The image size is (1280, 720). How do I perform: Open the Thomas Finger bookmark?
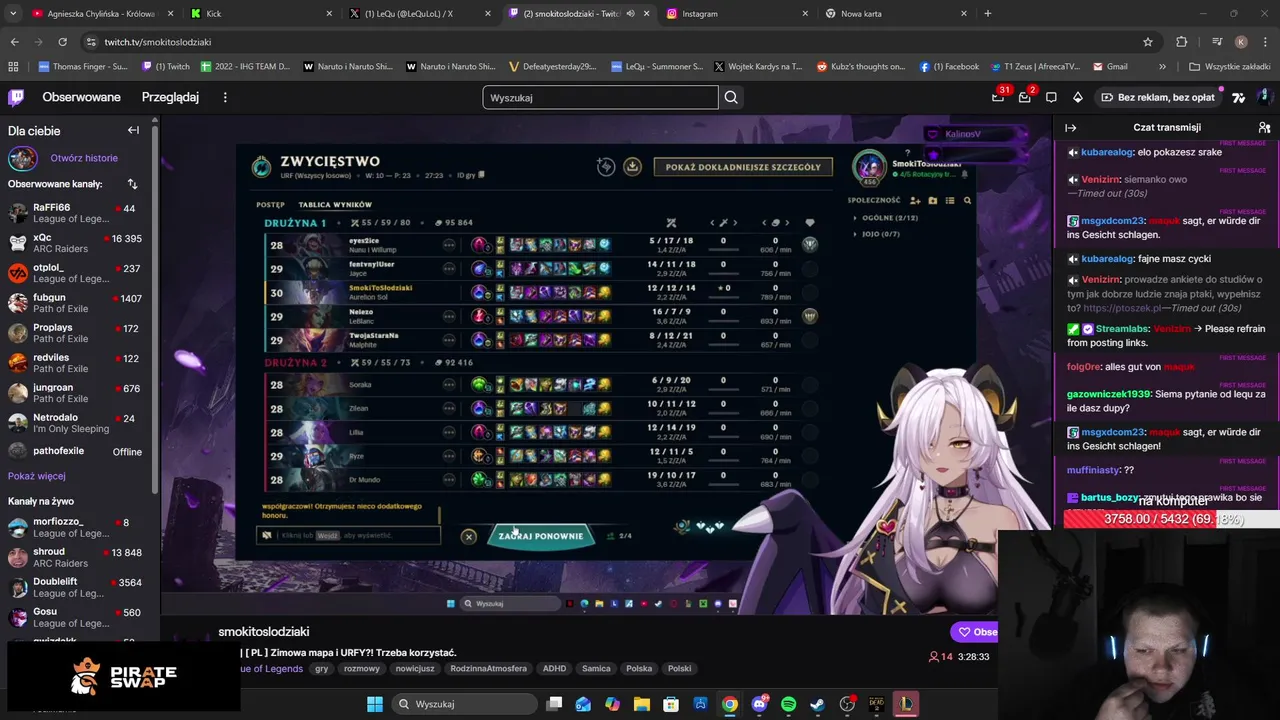click(x=82, y=66)
